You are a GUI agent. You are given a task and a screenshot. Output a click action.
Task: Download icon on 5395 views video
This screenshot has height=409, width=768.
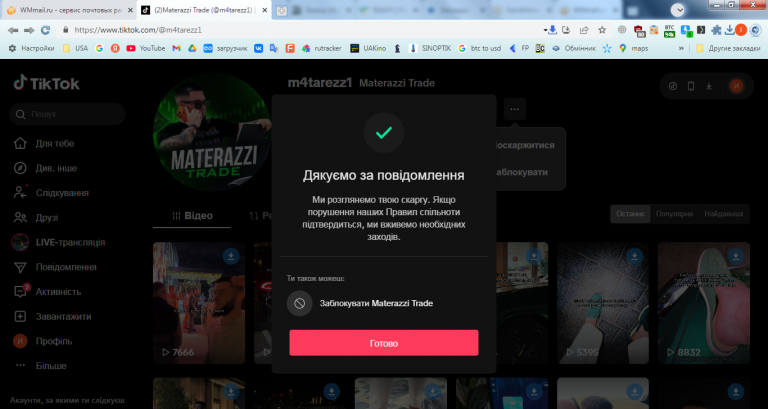click(635, 256)
